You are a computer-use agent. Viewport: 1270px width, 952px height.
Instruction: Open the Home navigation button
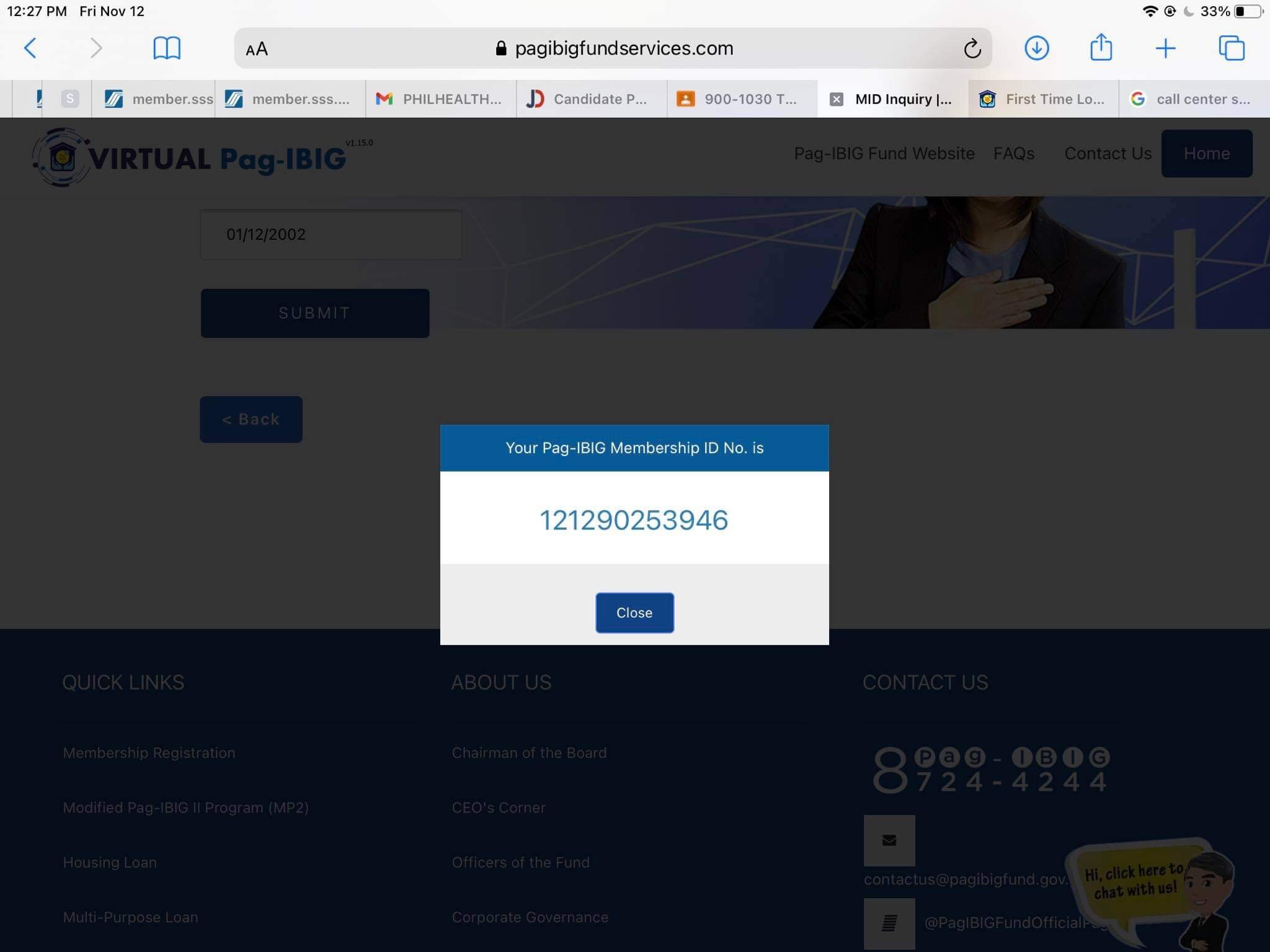coord(1206,154)
